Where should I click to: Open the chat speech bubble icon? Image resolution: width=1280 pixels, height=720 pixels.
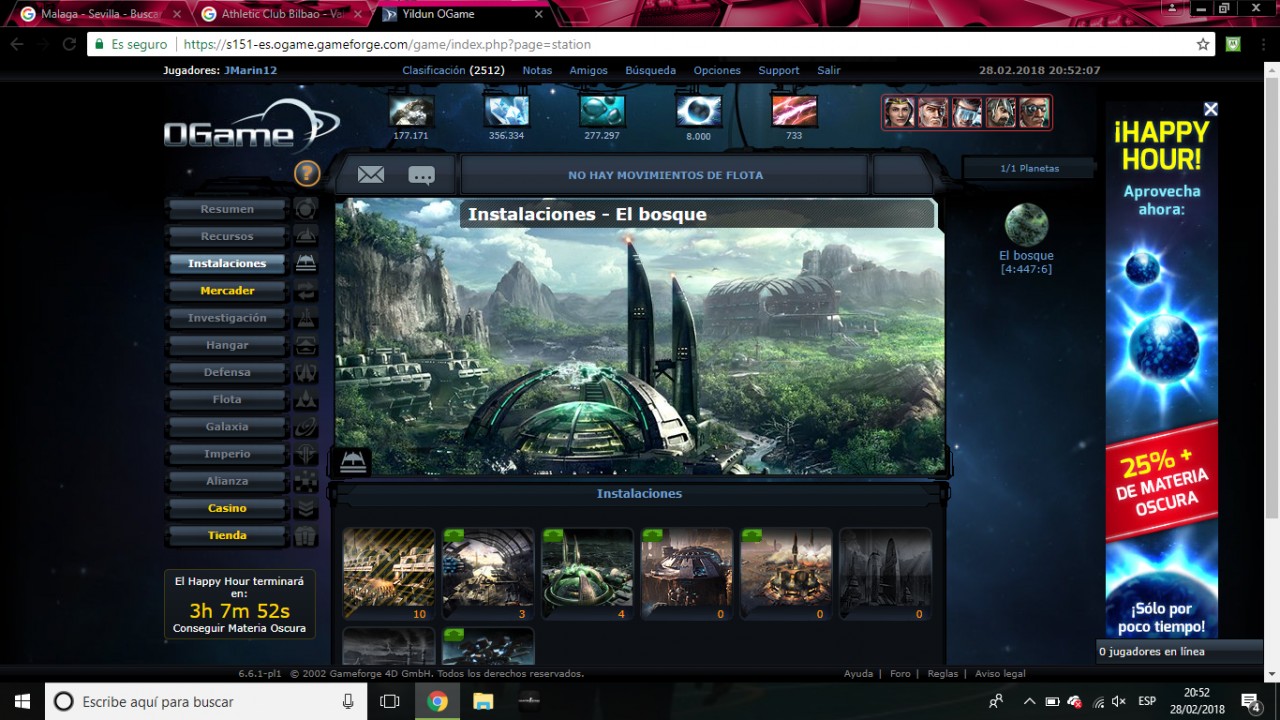[x=422, y=176]
